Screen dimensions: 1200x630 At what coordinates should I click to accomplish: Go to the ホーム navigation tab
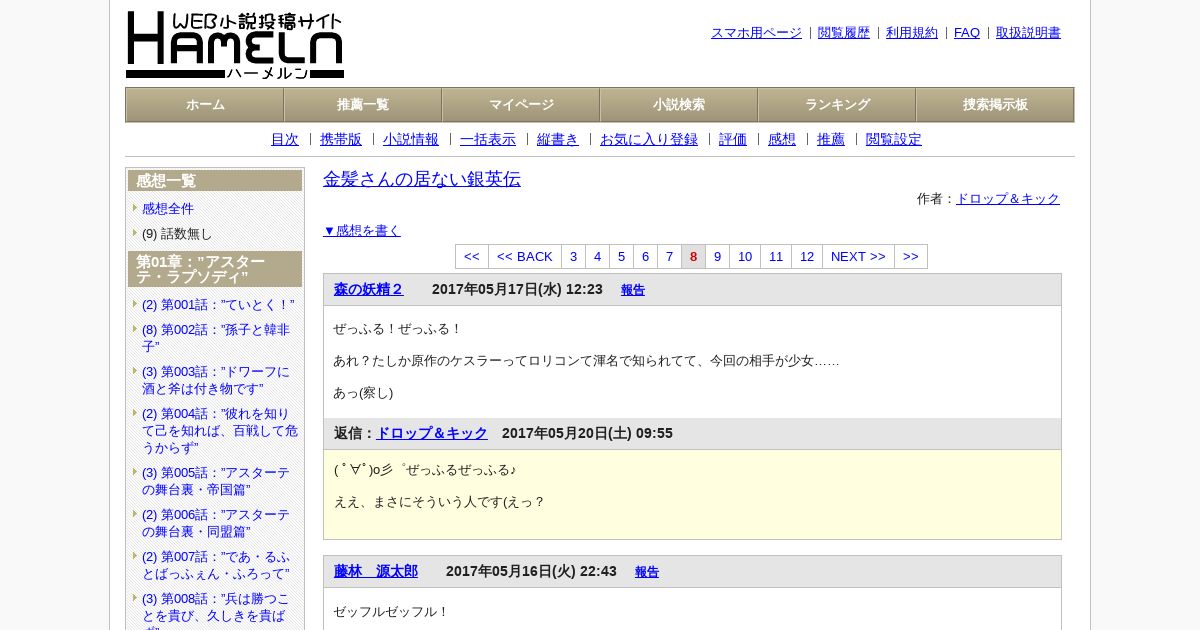point(205,105)
